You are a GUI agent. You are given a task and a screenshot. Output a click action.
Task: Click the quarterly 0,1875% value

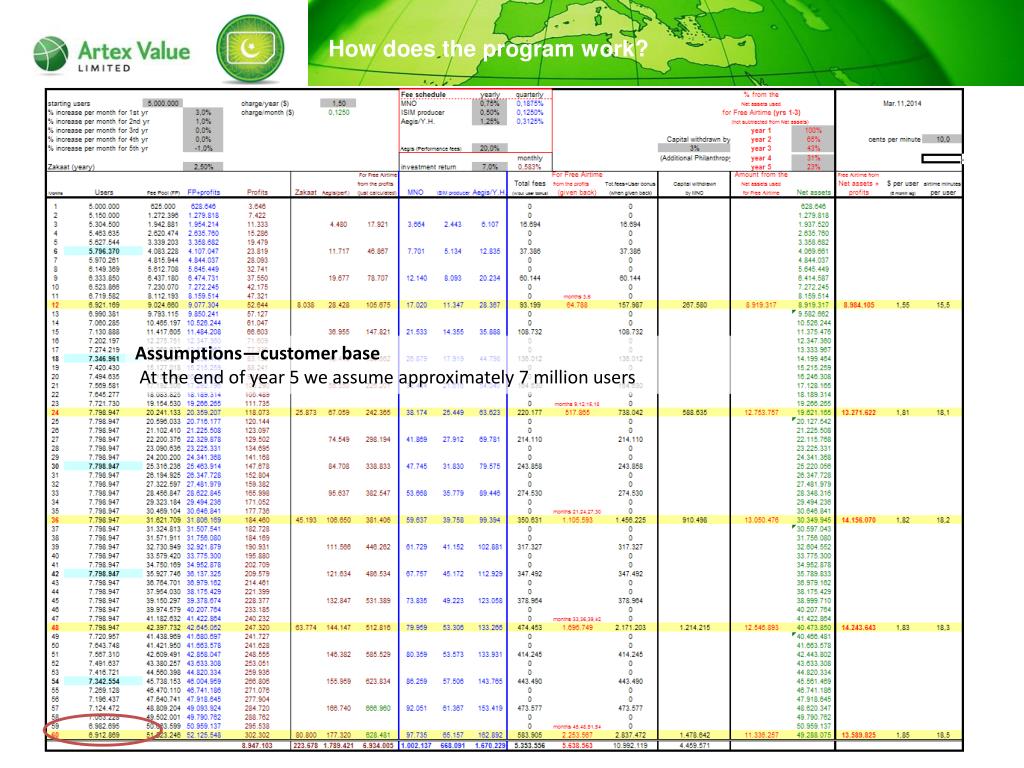click(x=530, y=103)
